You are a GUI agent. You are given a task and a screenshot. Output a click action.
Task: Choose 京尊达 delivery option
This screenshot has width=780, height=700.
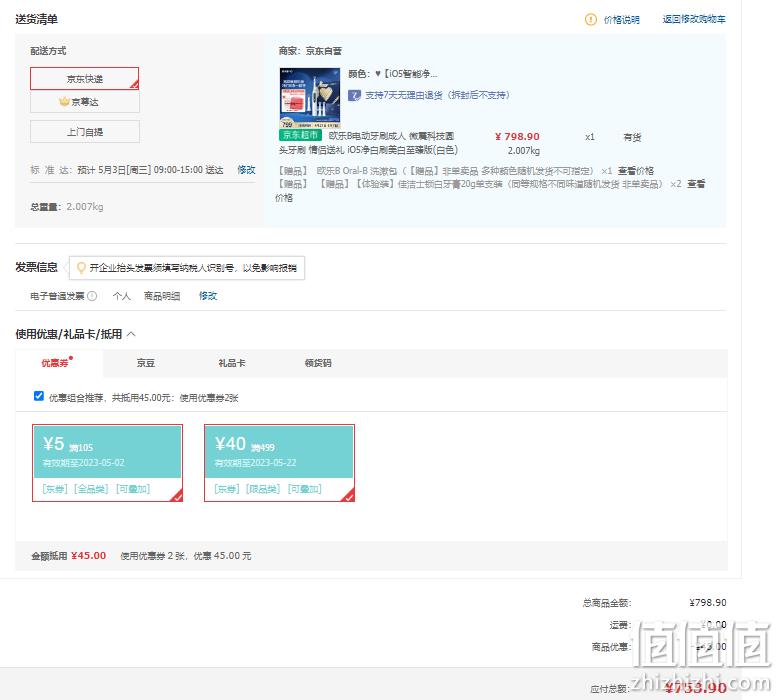click(85, 102)
